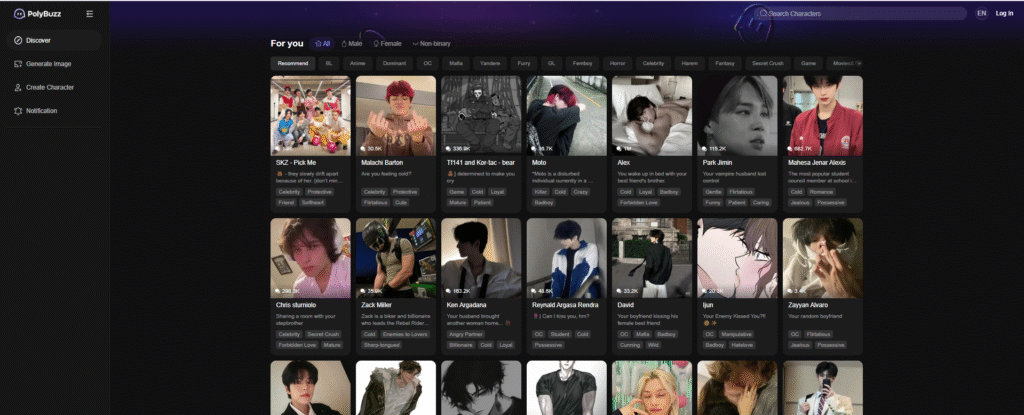The height and width of the screenshot is (415, 1024).
Task: Select the Recommend category chip
Action: pyautogui.click(x=293, y=63)
